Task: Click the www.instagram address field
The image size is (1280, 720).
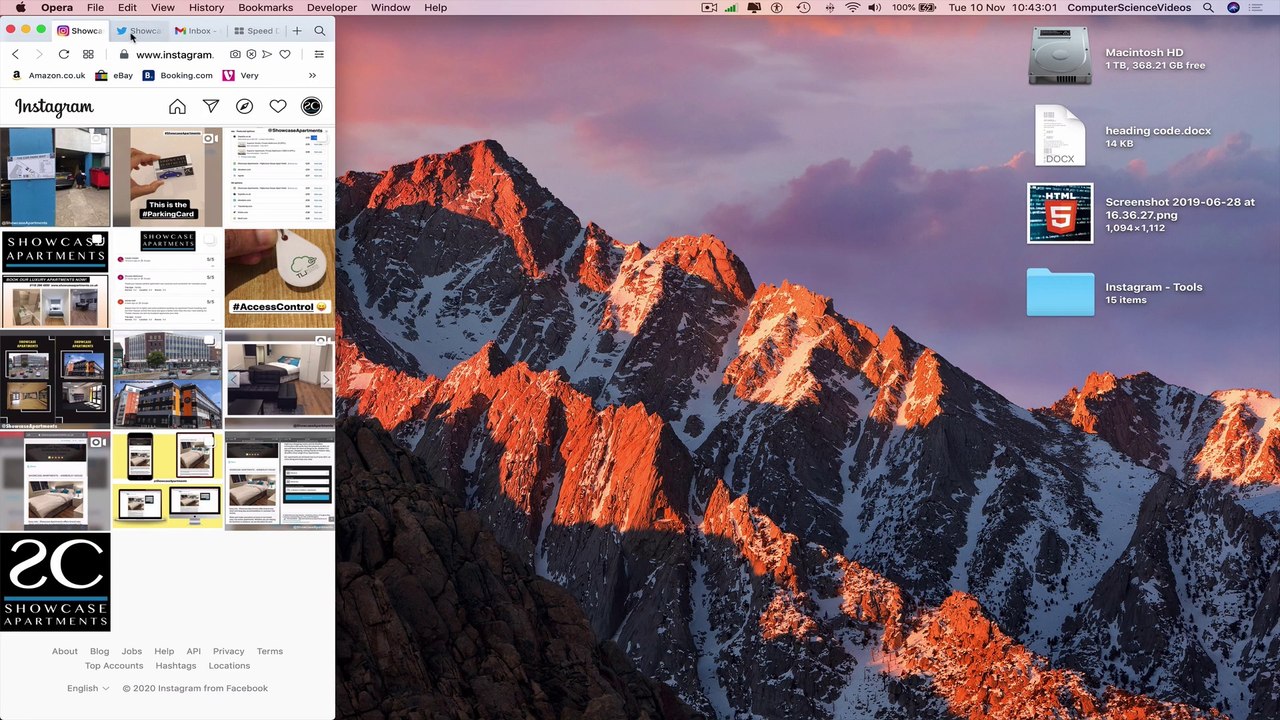Action: (175, 54)
